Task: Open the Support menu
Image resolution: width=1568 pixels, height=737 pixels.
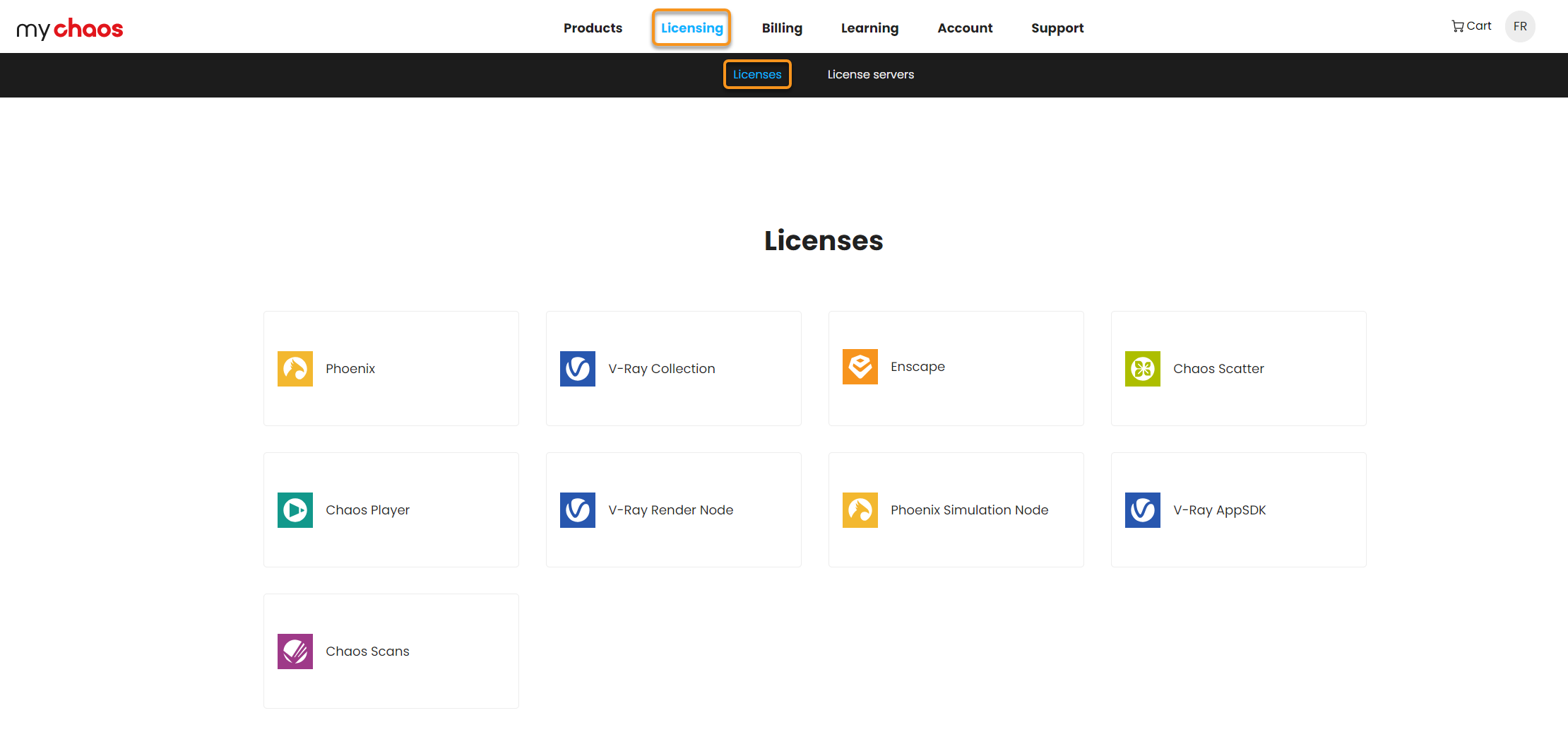Action: [1057, 28]
